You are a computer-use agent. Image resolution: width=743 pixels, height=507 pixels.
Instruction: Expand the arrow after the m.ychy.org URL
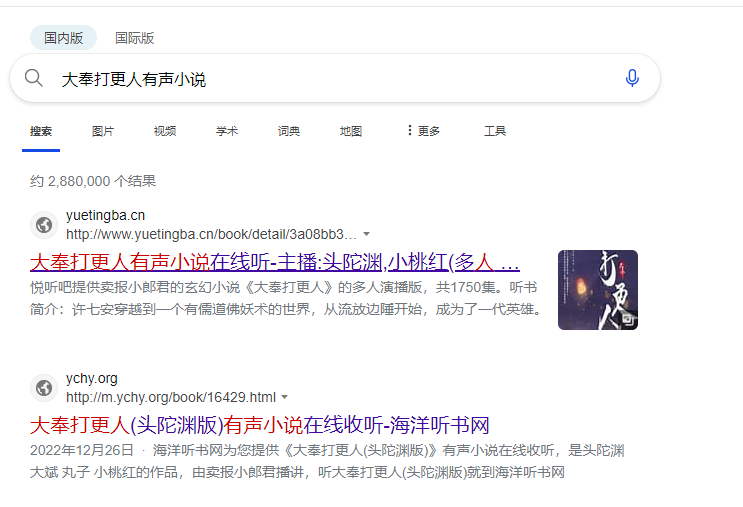point(284,397)
